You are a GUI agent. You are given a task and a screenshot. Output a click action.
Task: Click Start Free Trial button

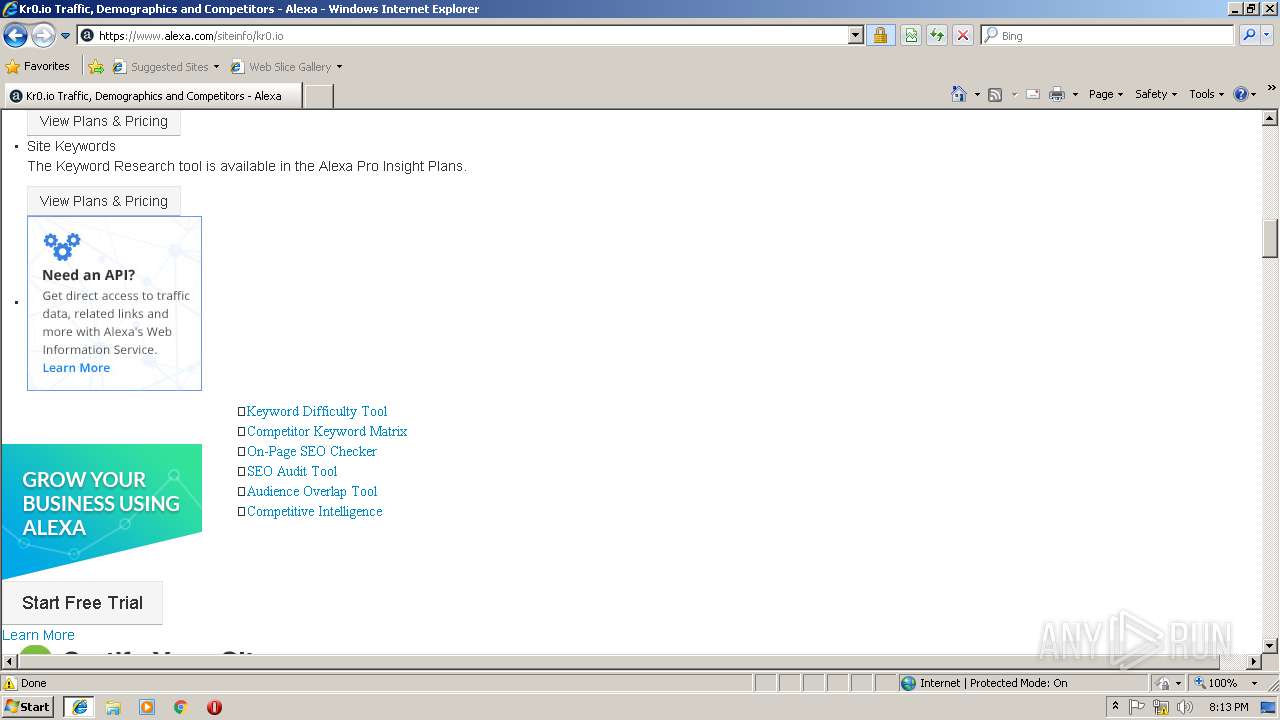point(82,603)
